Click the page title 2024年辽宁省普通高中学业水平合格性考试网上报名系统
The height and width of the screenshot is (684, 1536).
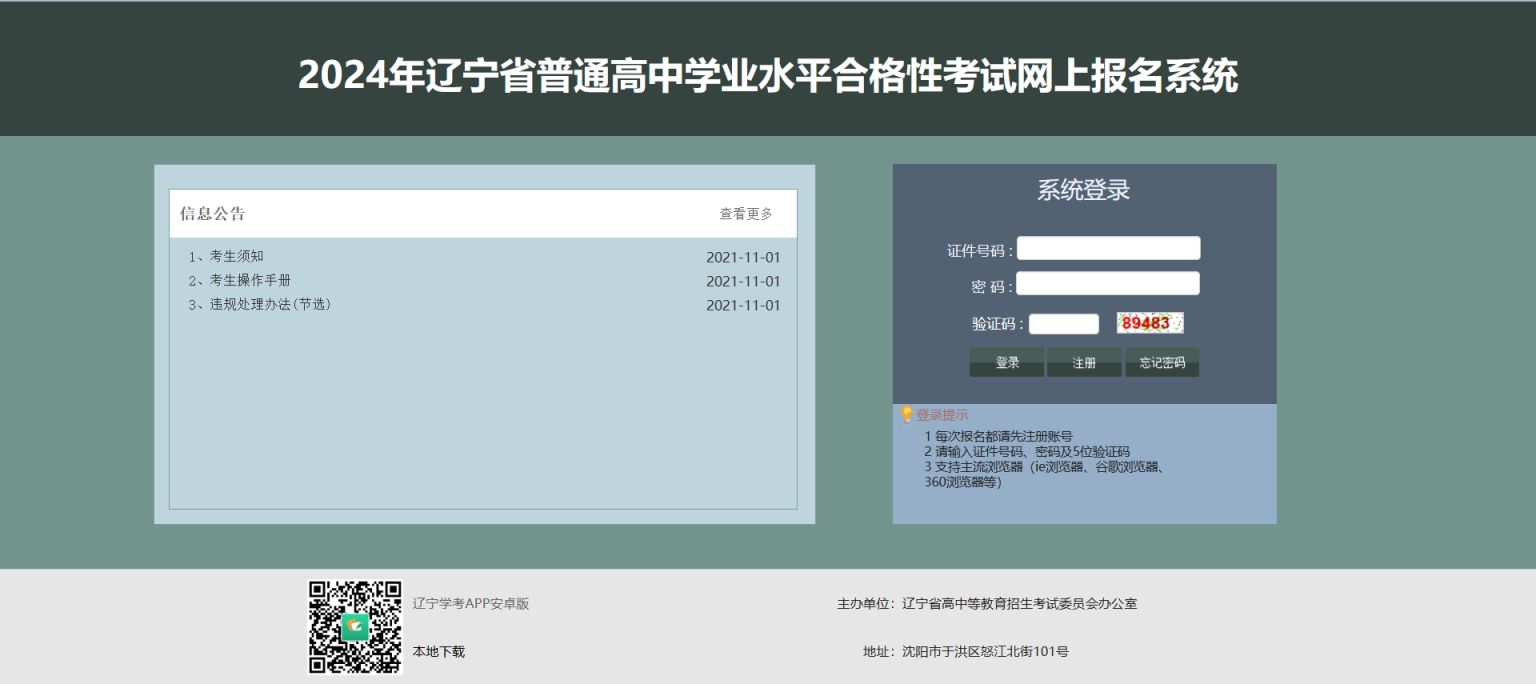[x=768, y=76]
